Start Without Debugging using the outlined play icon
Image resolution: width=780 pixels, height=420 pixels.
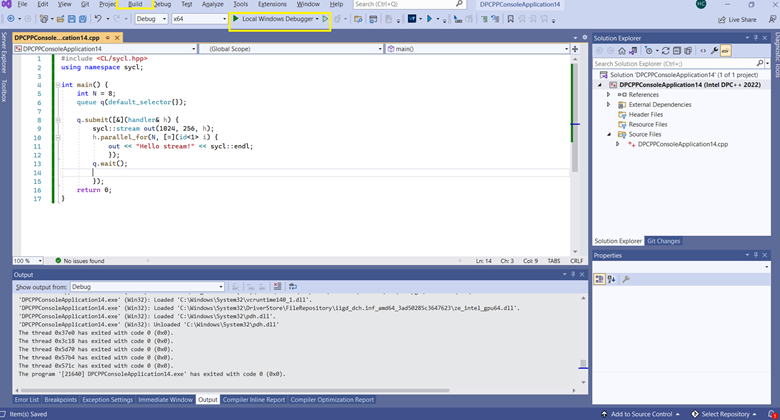coord(325,19)
